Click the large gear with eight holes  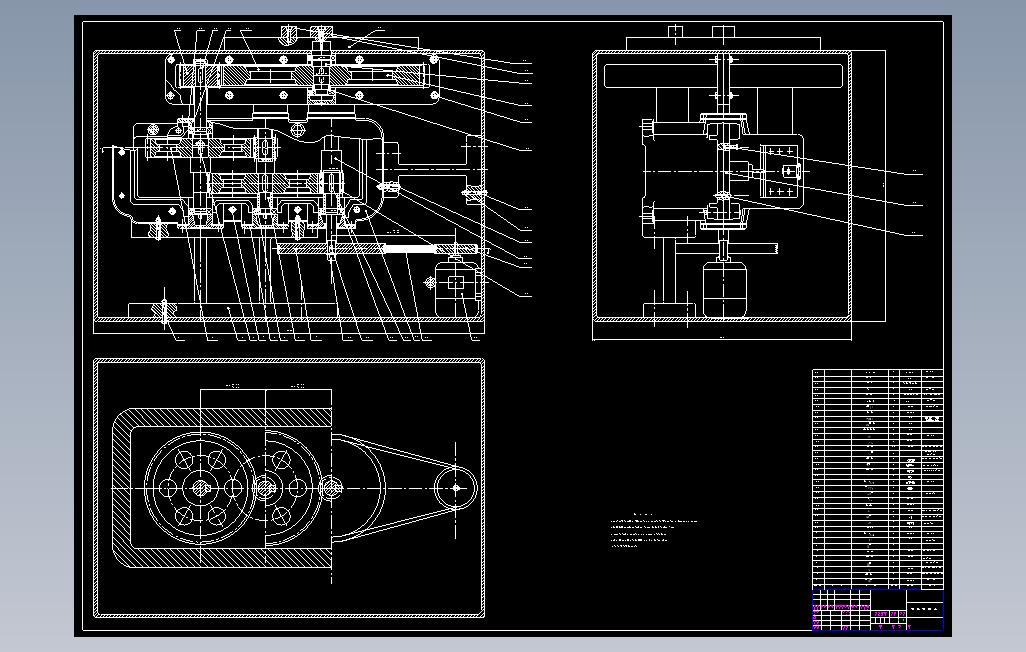[200, 488]
